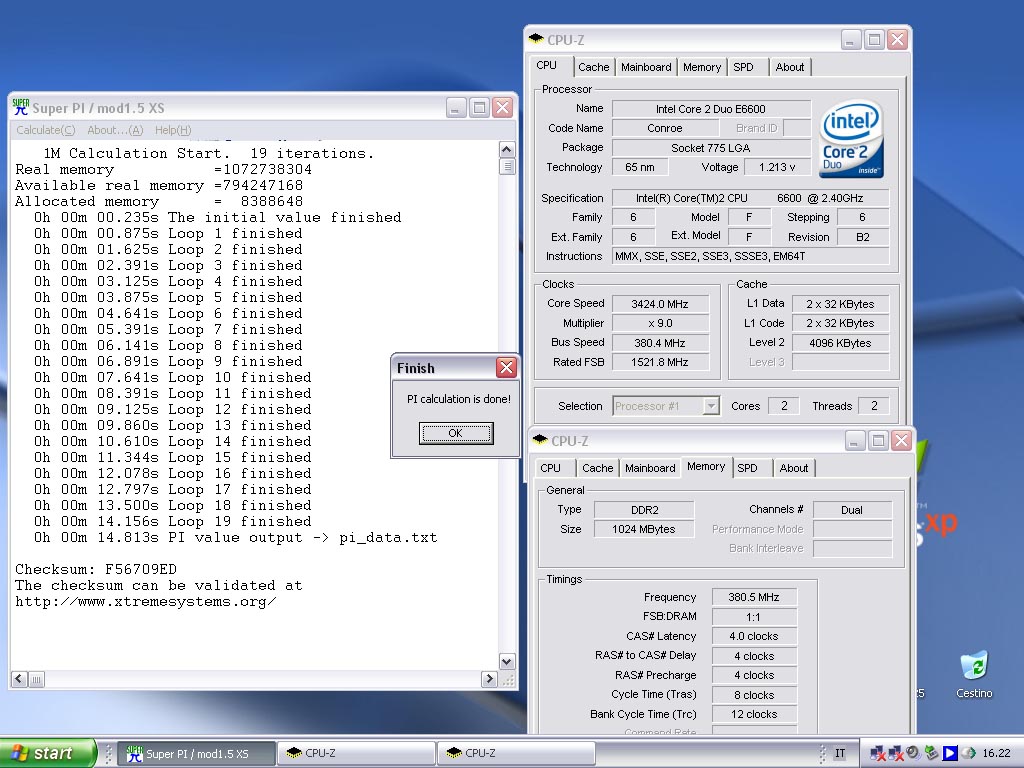Click the xtremesystems.org URL text
The width and height of the screenshot is (1024, 768).
tap(146, 601)
